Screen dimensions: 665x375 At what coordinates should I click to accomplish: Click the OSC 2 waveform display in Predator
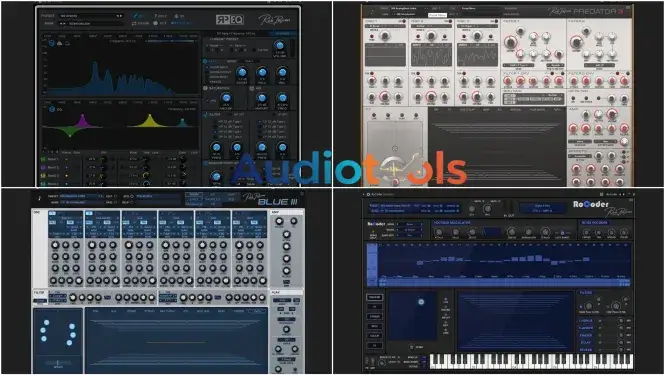[431, 55]
